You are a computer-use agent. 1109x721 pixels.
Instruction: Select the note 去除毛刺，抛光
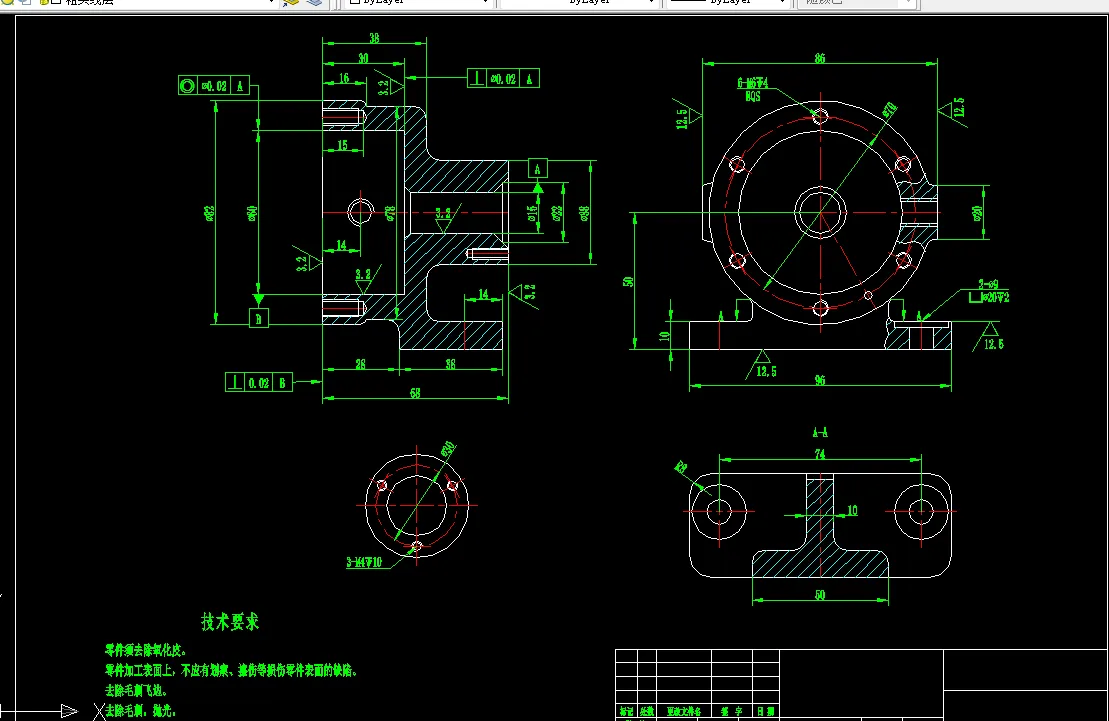point(140,710)
